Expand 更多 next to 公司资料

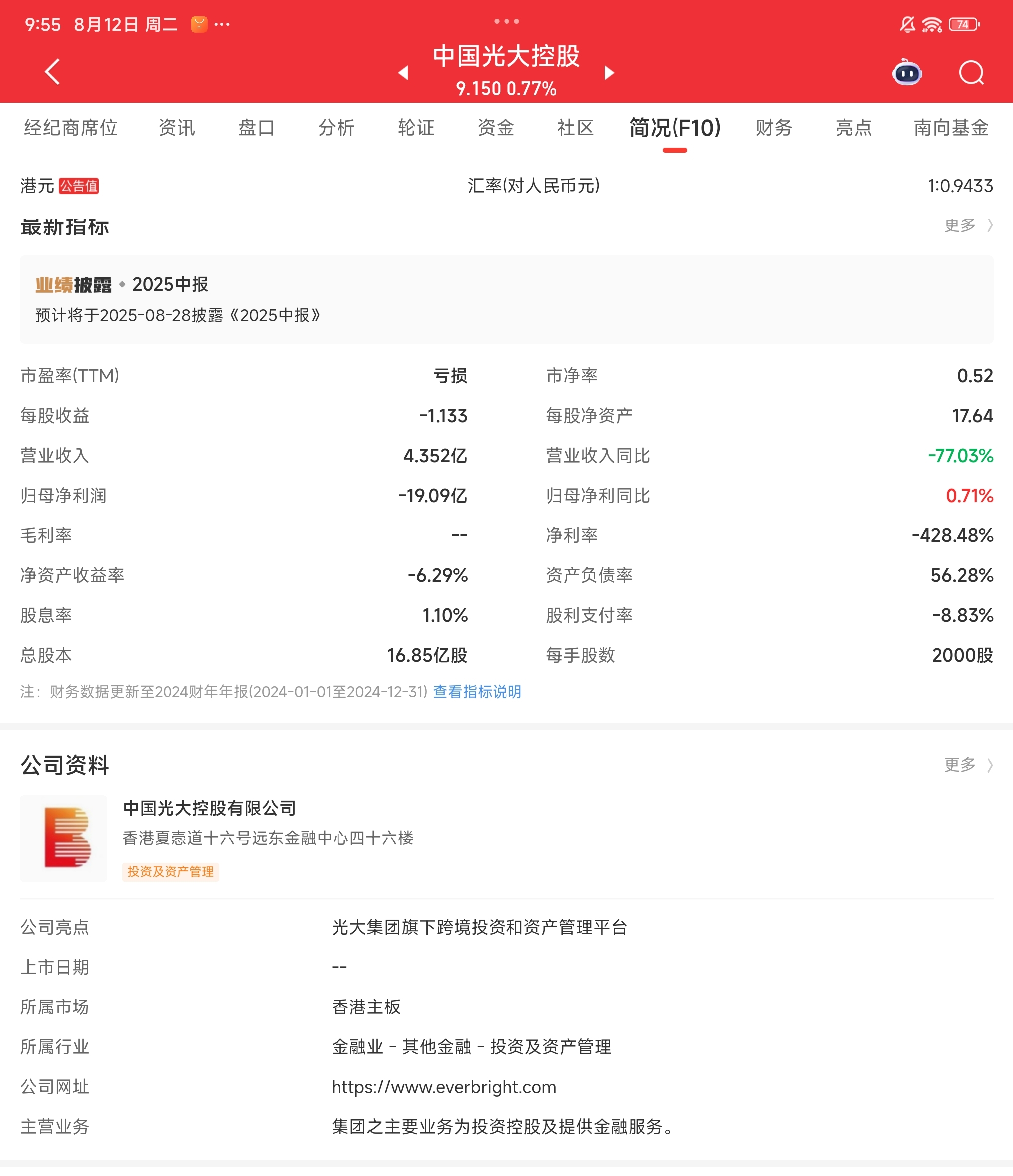click(968, 765)
